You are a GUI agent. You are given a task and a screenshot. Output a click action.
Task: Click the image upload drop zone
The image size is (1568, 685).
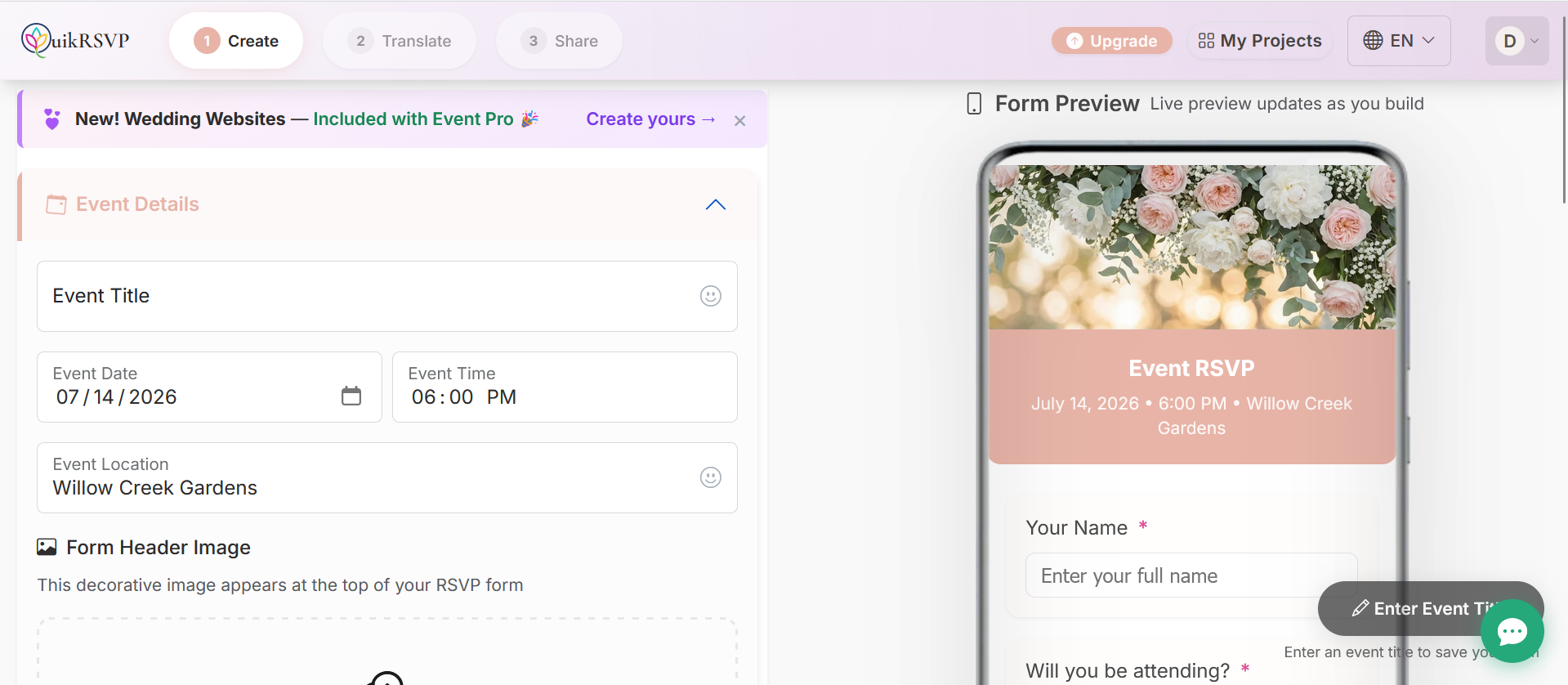[x=387, y=652]
